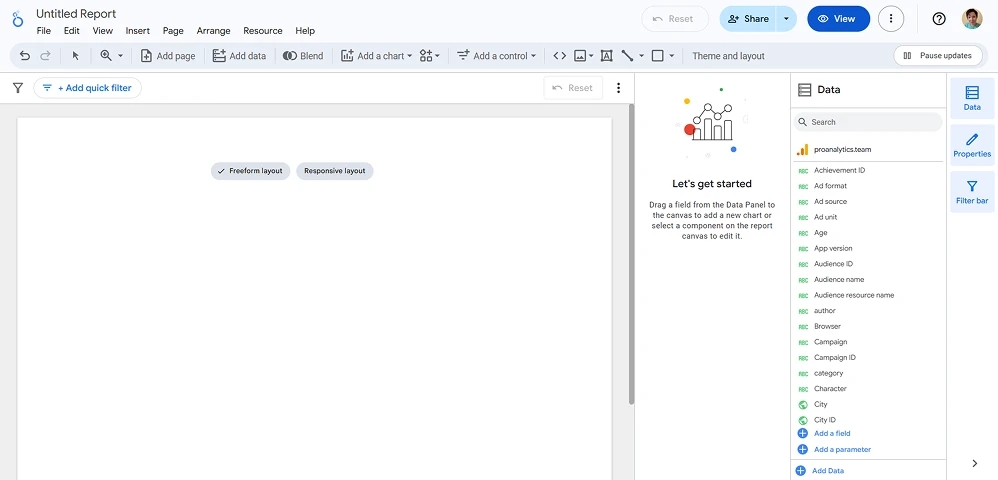Open the Resource menu
Viewport: 998px width, 480px height.
[263, 31]
